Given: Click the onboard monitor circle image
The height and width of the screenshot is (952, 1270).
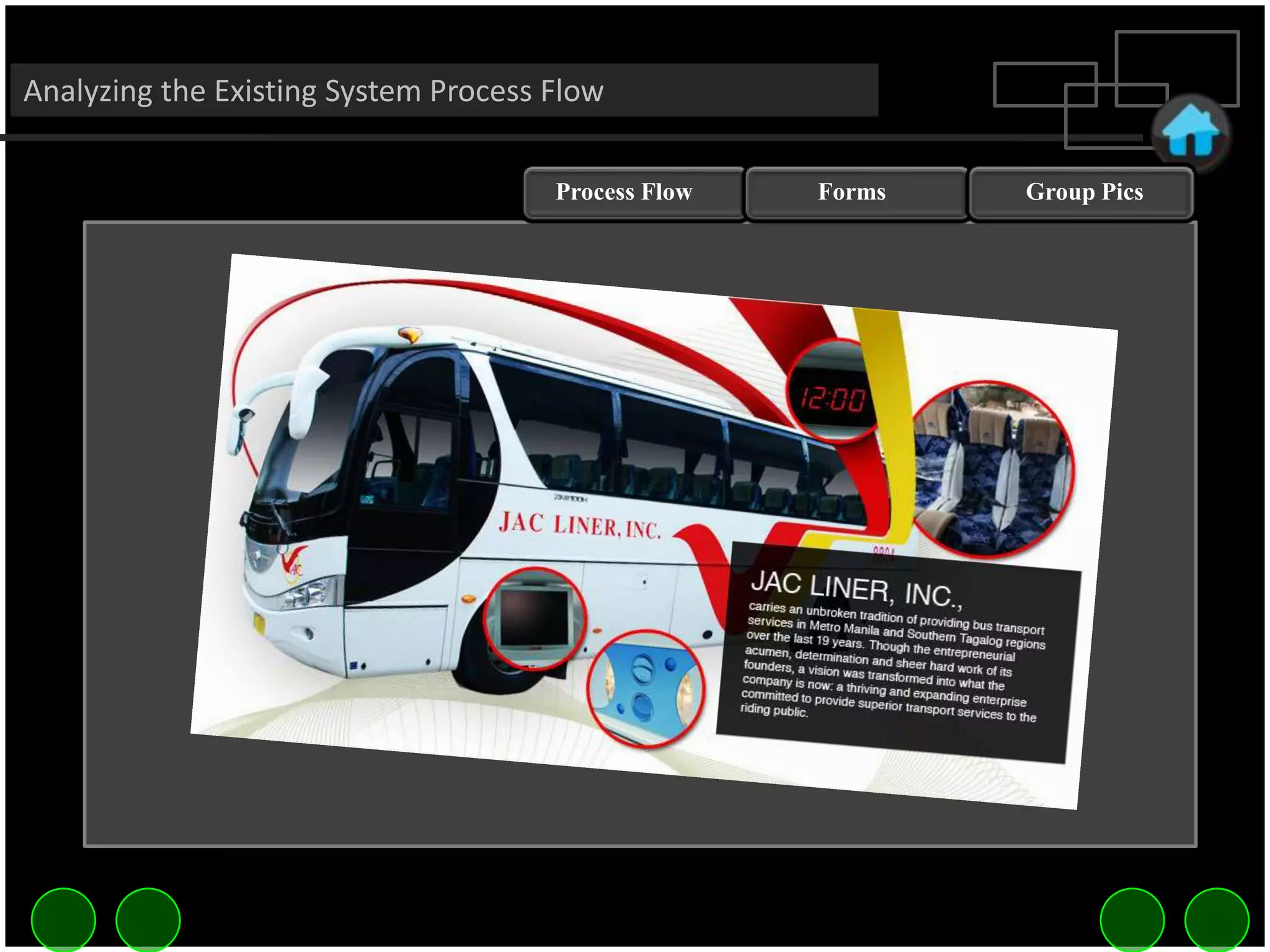Looking at the screenshot, I should (535, 618).
